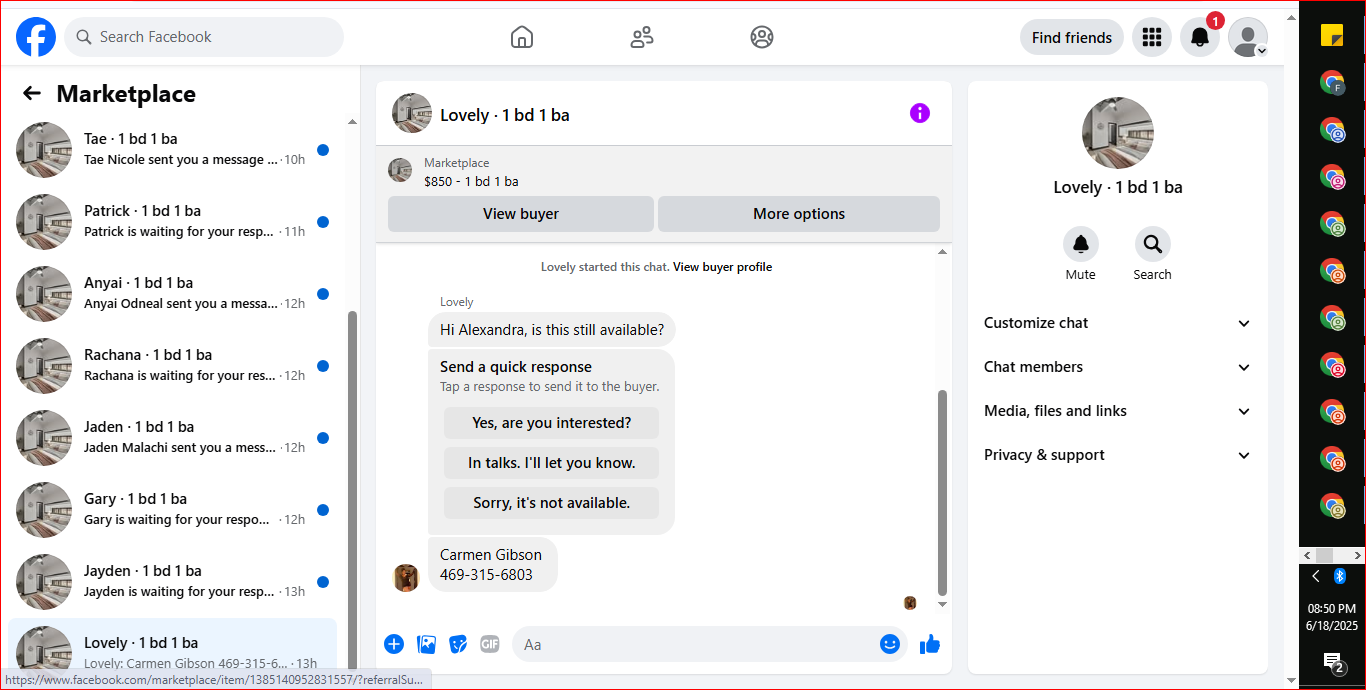Click the conversation list scrollbar thumb
The image size is (1366, 690).
coord(351,490)
